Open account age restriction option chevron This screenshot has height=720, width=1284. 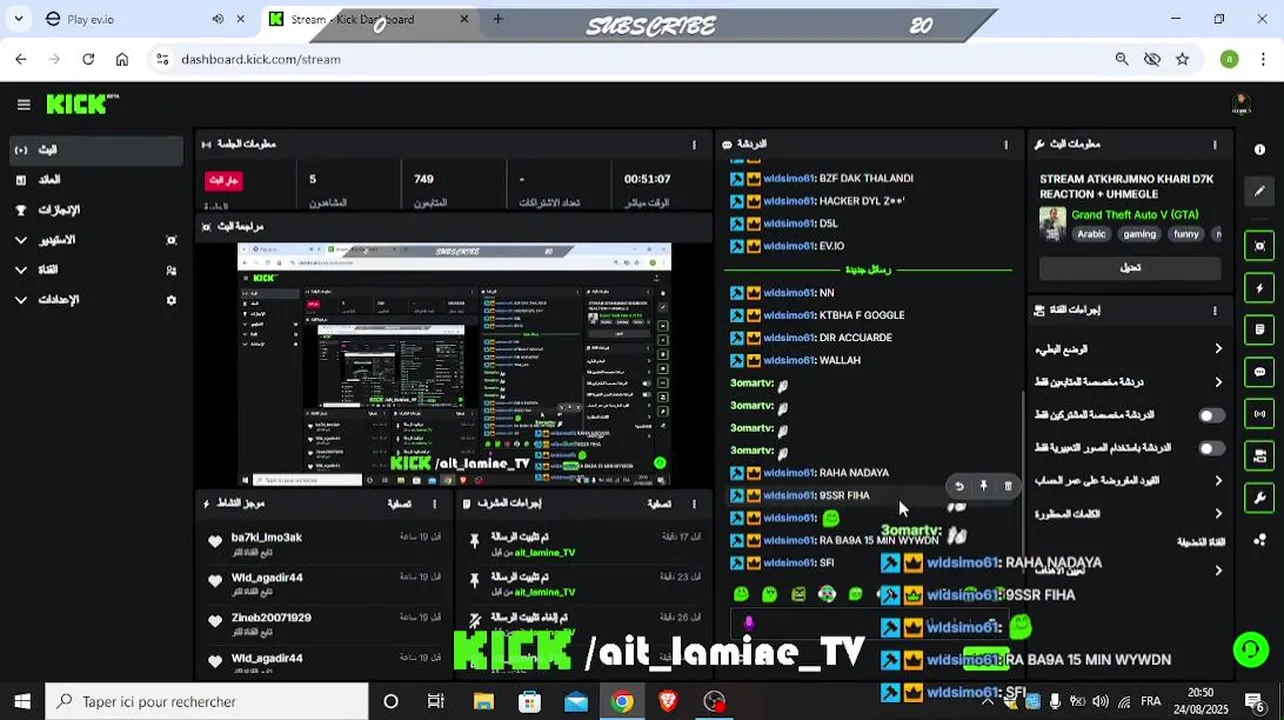1218,481
